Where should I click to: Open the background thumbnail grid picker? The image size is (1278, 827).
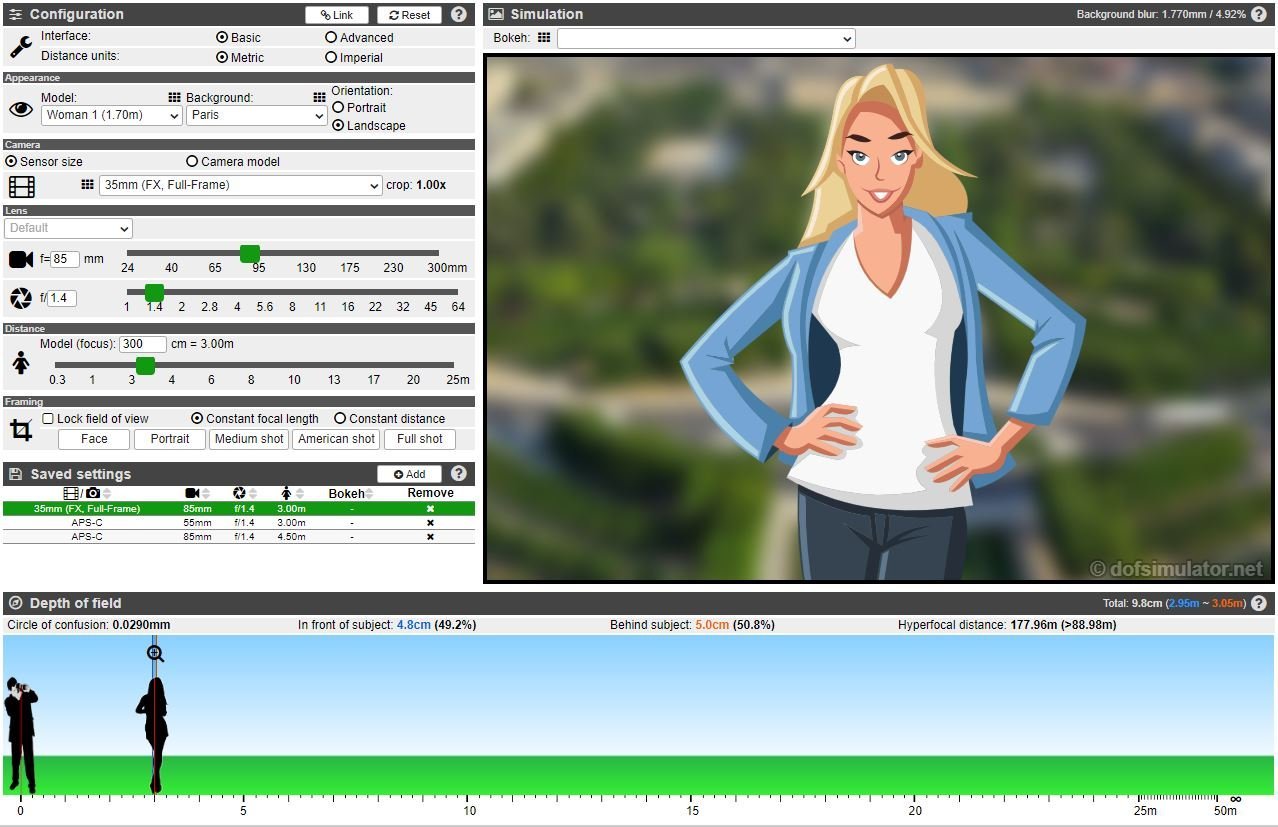(x=319, y=99)
